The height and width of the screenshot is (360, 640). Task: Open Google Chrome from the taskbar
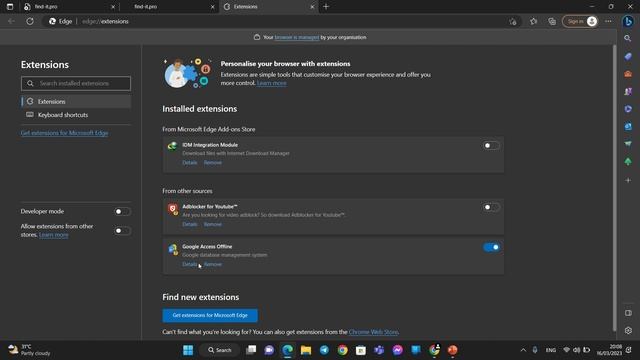pos(342,350)
